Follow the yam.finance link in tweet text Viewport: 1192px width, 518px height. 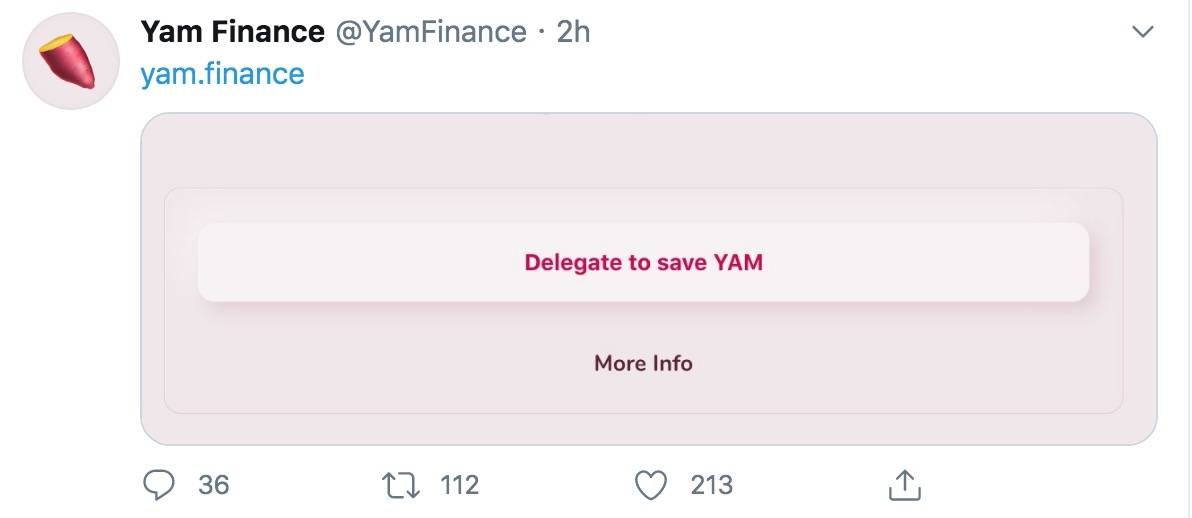[222, 74]
